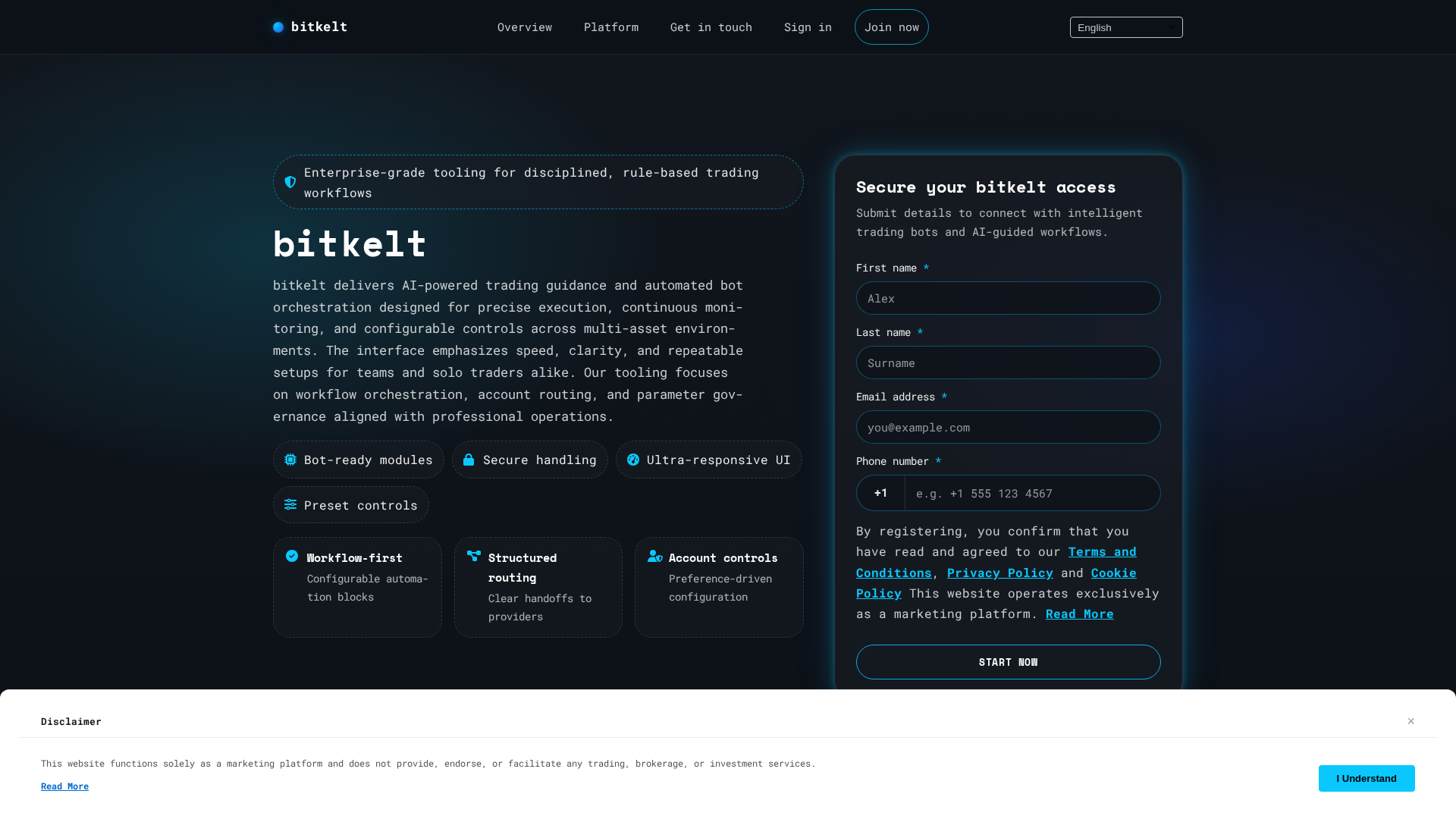Open the English language dropdown
1456x819 pixels.
(1126, 27)
